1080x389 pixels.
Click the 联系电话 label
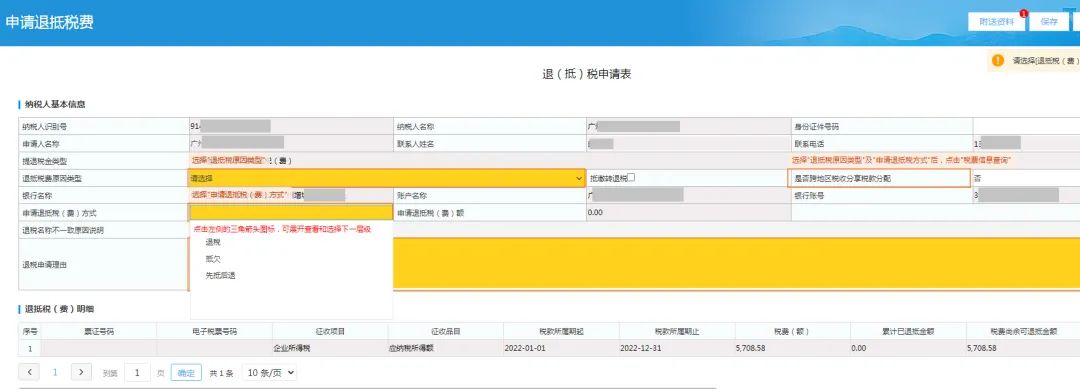[x=809, y=144]
